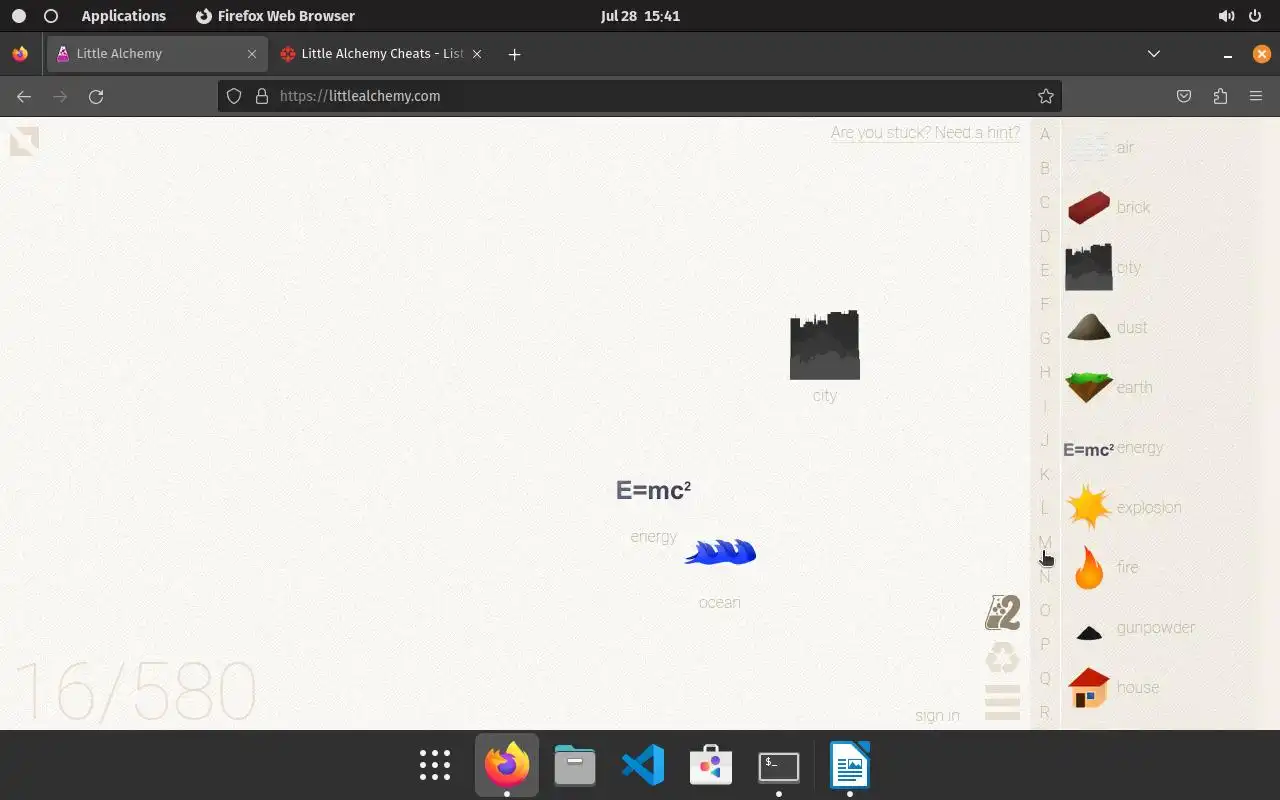This screenshot has height=800, width=1280.
Task: Close the Little Alchemy Cheats tab
Action: point(477,54)
